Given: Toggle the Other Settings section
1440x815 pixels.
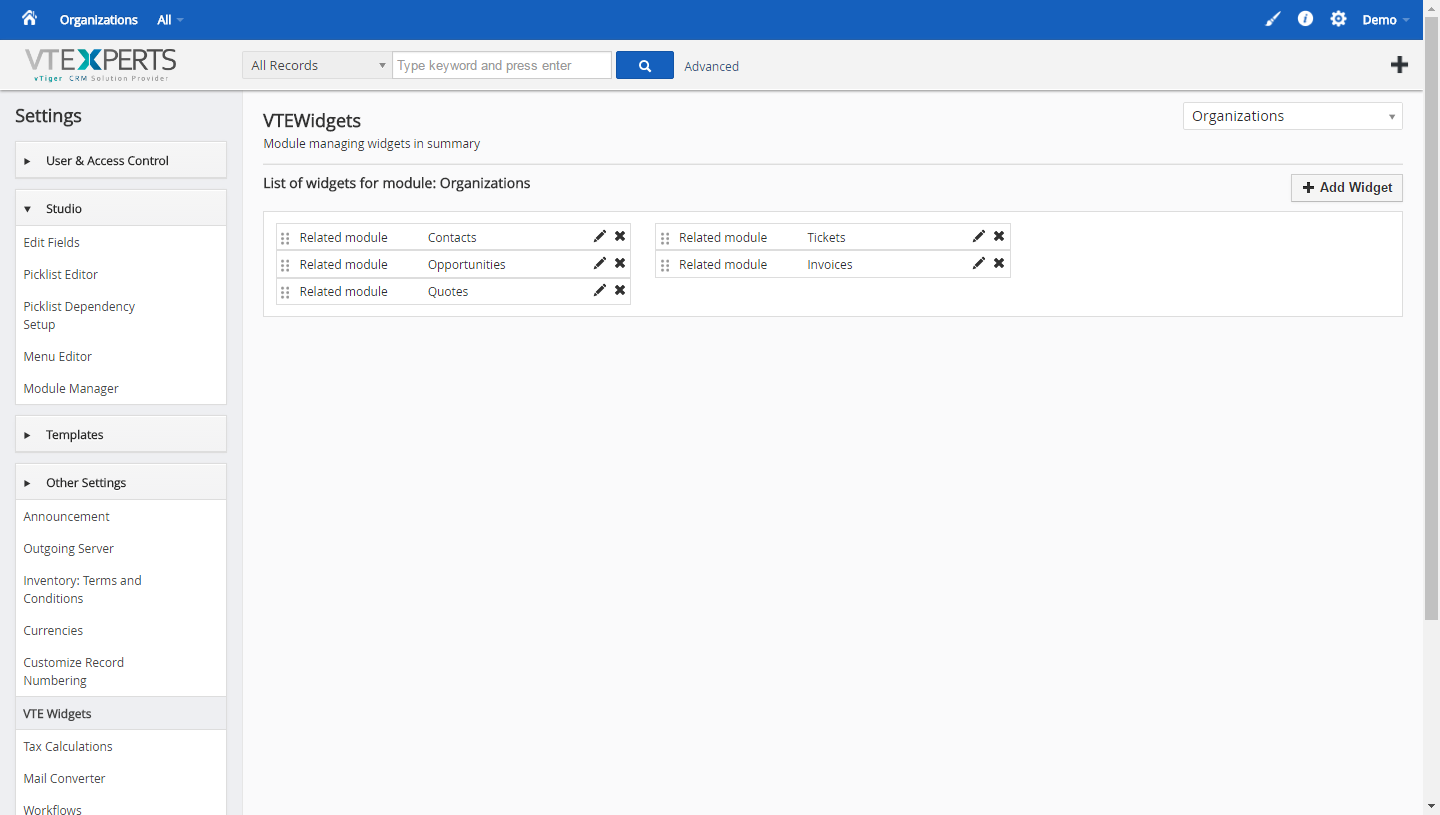Looking at the screenshot, I should tap(121, 482).
